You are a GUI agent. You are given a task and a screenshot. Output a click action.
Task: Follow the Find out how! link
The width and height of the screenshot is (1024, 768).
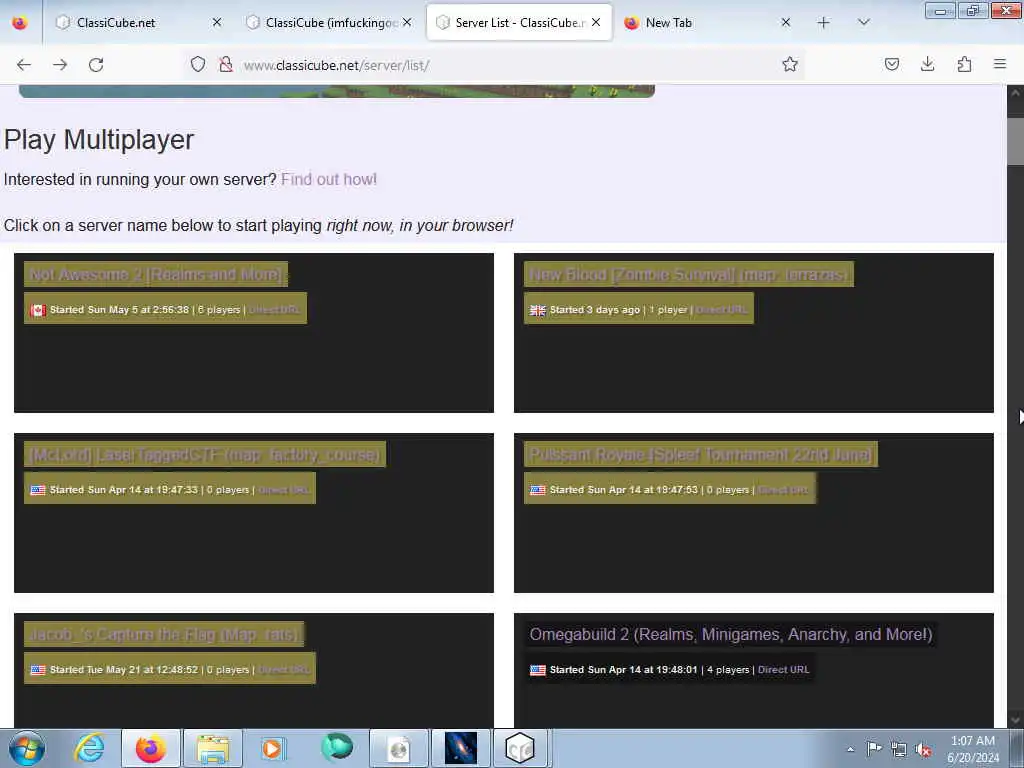[x=328, y=179]
